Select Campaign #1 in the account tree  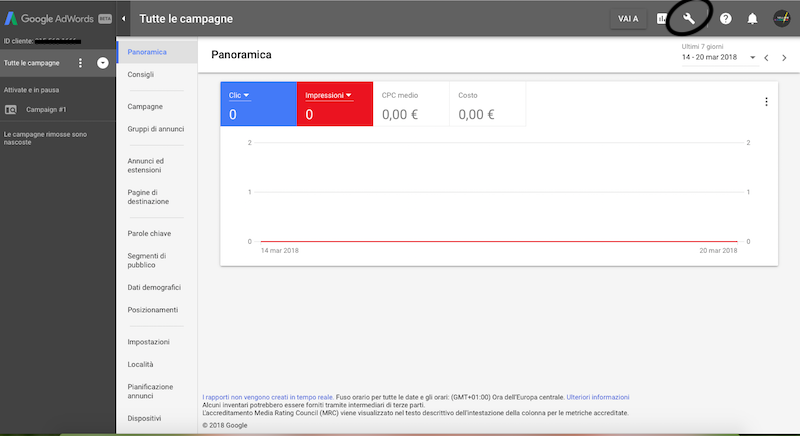45,109
